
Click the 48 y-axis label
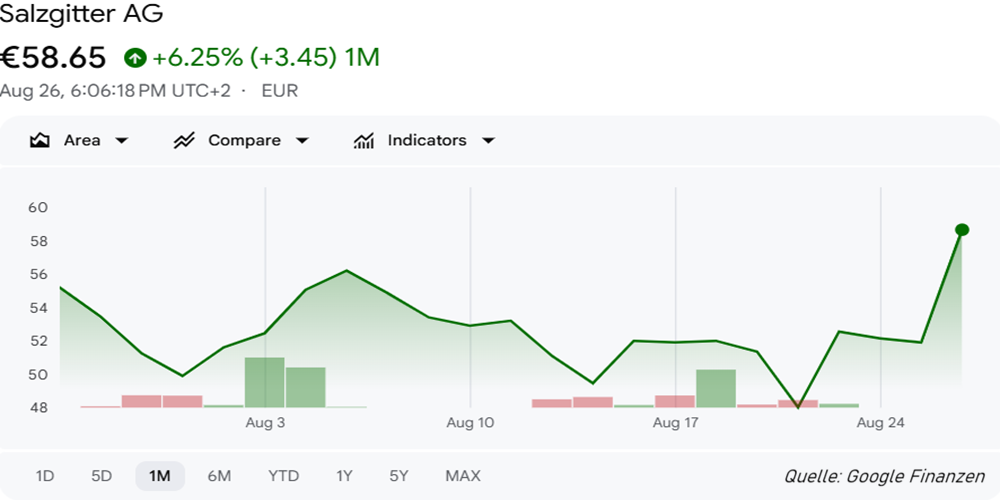tap(38, 408)
